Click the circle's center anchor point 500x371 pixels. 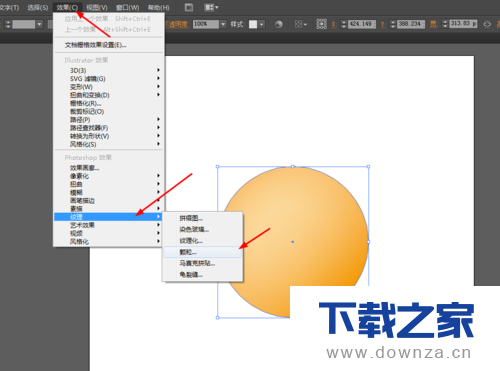pos(293,242)
